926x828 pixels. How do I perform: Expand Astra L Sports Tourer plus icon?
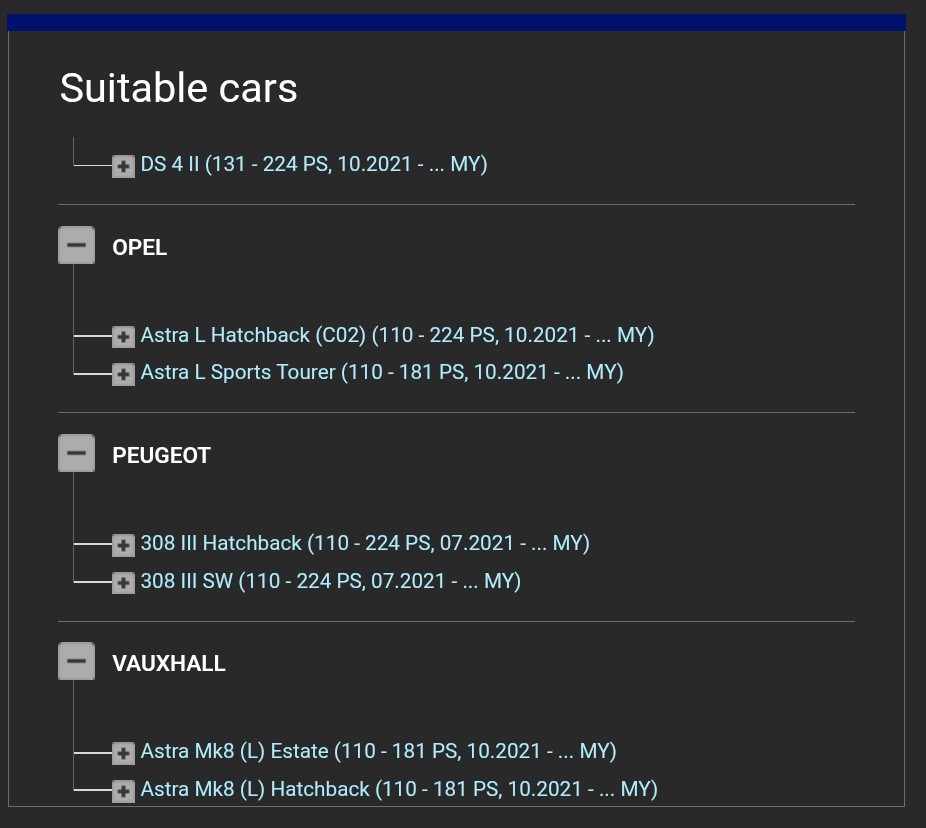coord(123,374)
